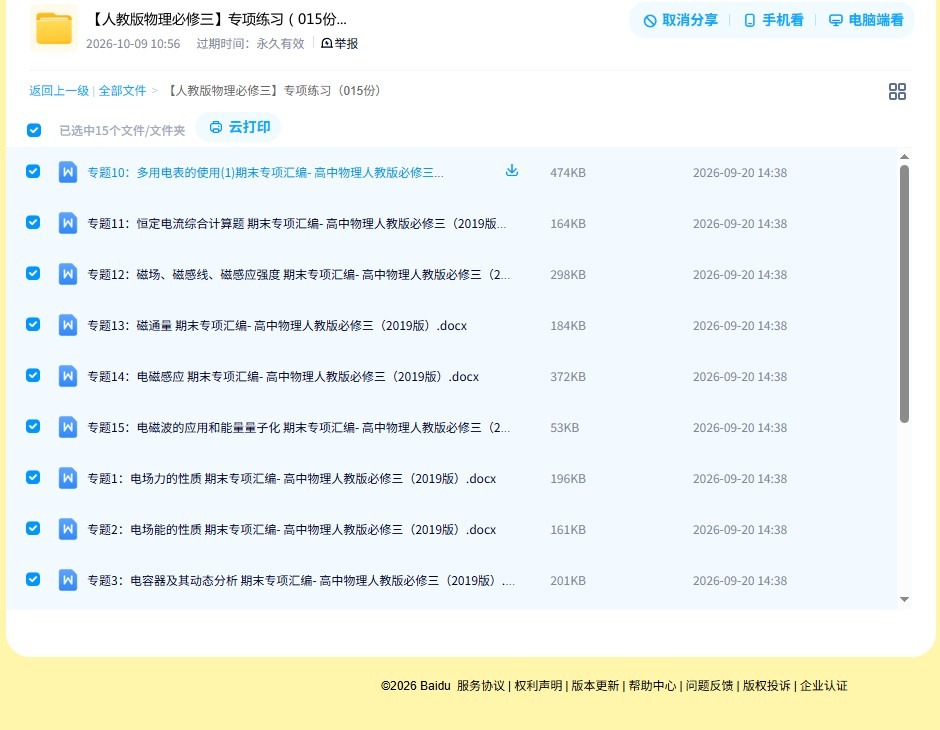Click 手机看 to view on phone
Image resolution: width=940 pixels, height=730 pixels.
pos(773,20)
